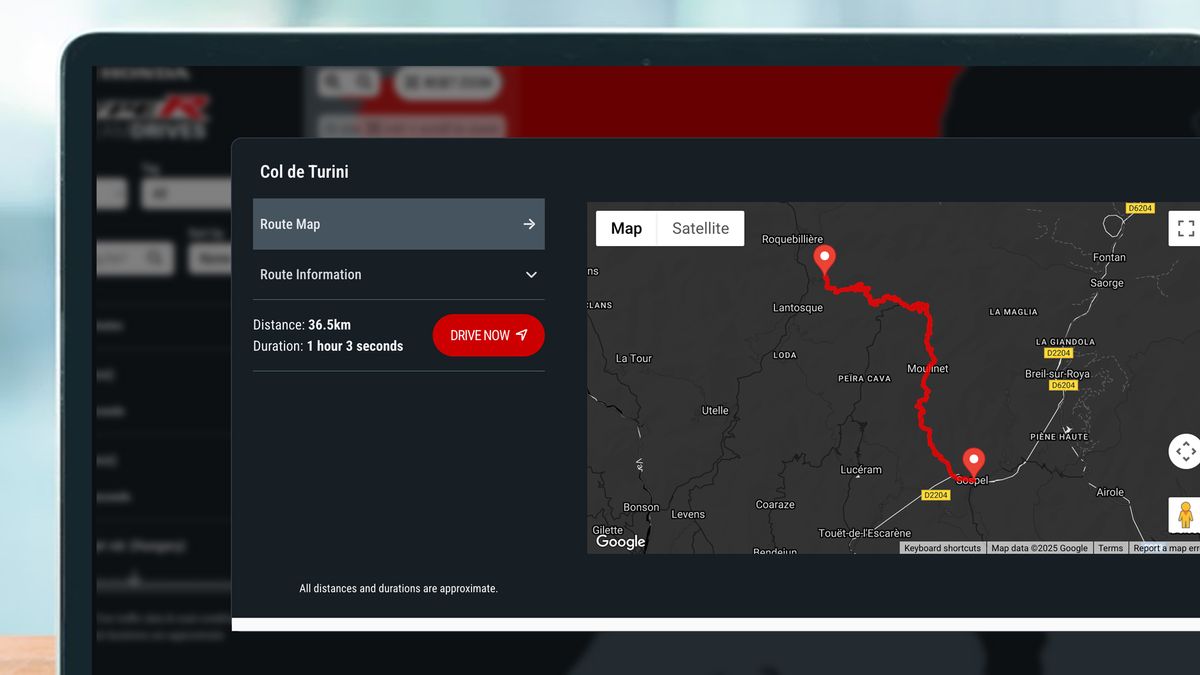Click the Utelle town label on map
The image size is (1200, 675).
click(715, 410)
